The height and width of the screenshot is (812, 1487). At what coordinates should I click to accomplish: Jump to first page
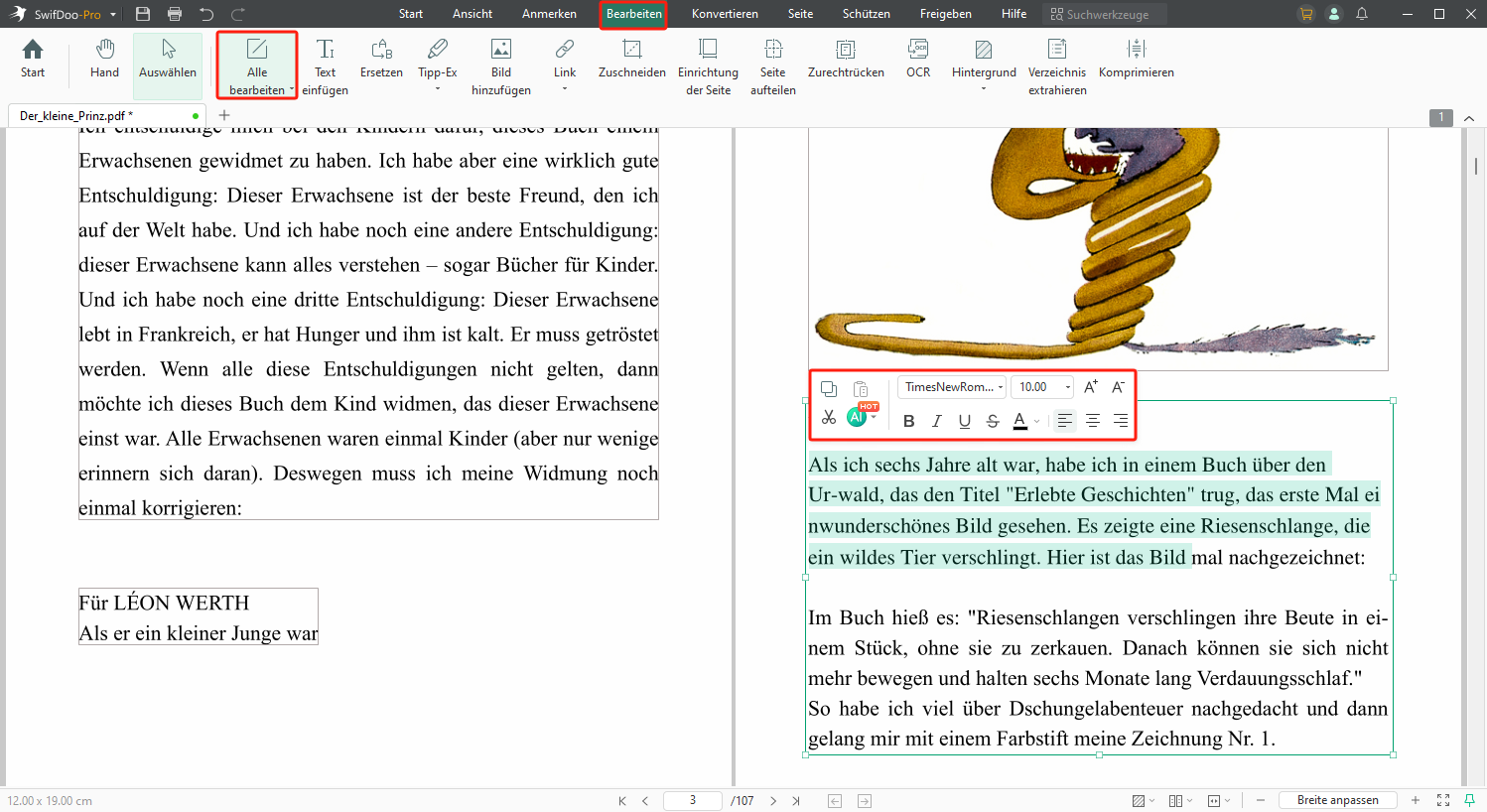622,800
